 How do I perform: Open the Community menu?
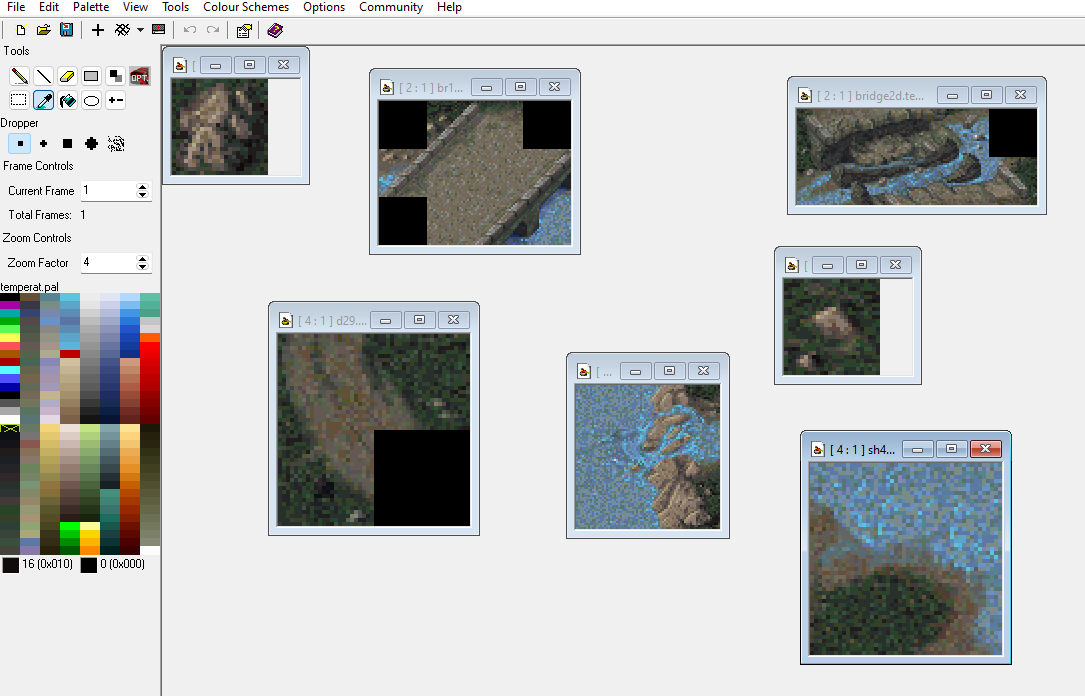pyautogui.click(x=391, y=7)
